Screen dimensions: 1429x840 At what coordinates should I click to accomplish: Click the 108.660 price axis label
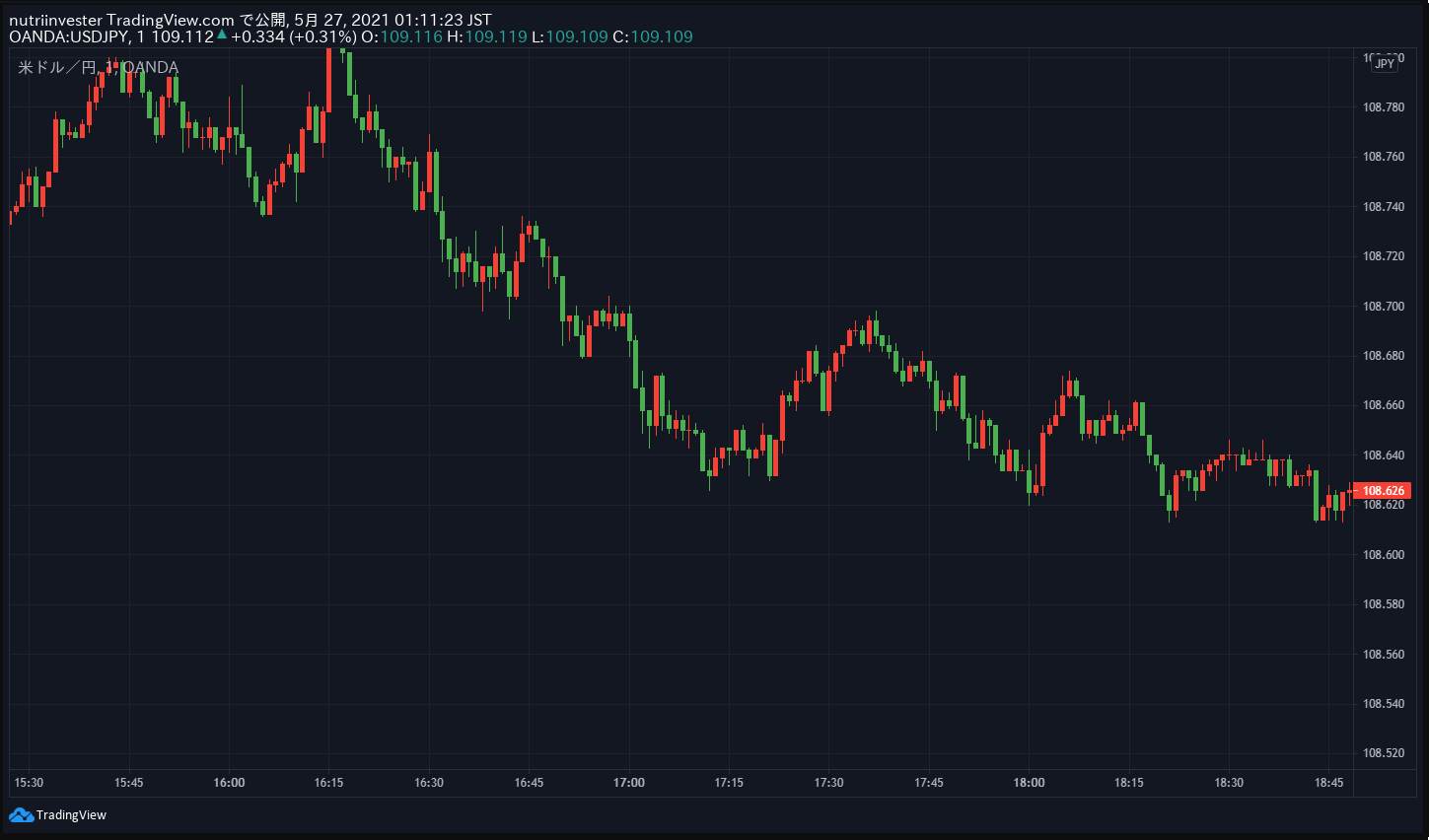click(x=1384, y=405)
